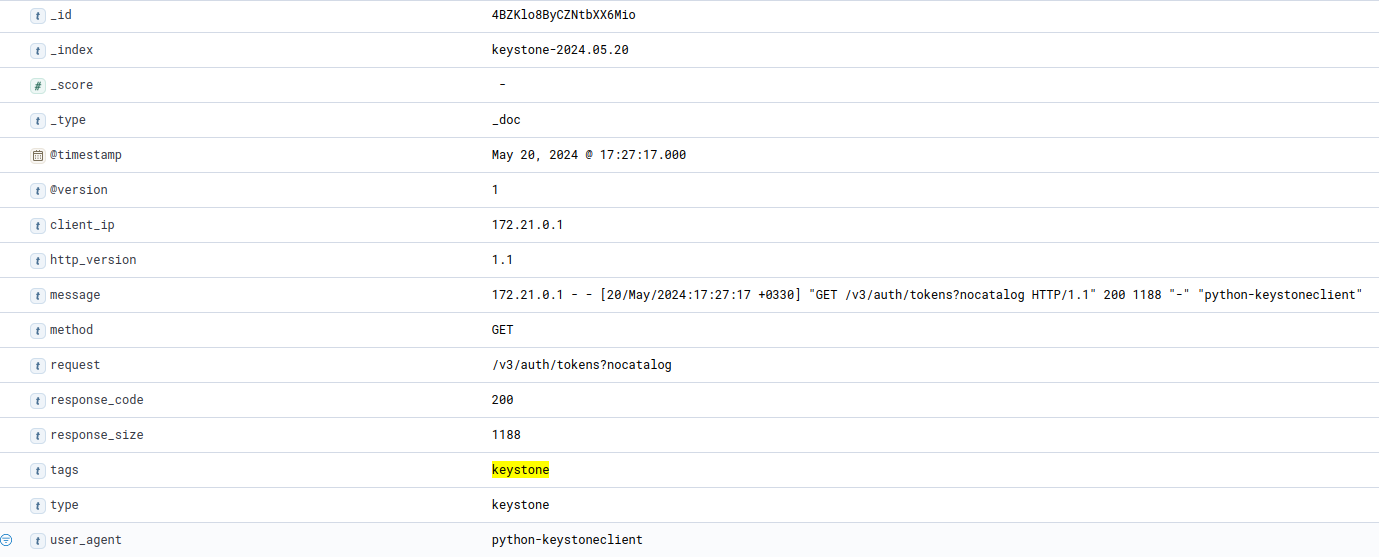Click the calendar icon beside @timestamp

pyautogui.click(x=38, y=156)
